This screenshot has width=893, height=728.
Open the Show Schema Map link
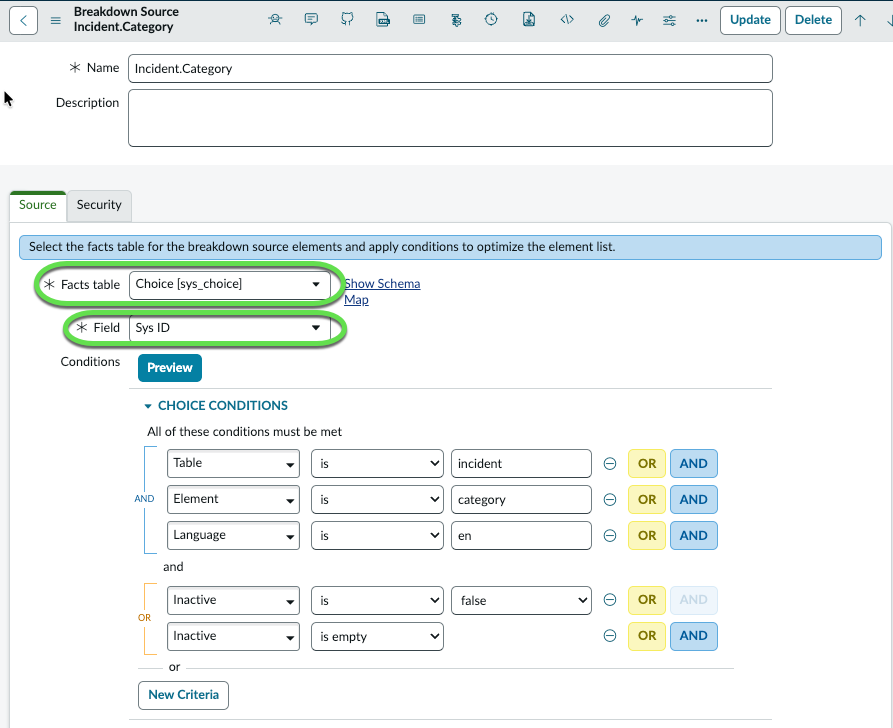(x=382, y=291)
